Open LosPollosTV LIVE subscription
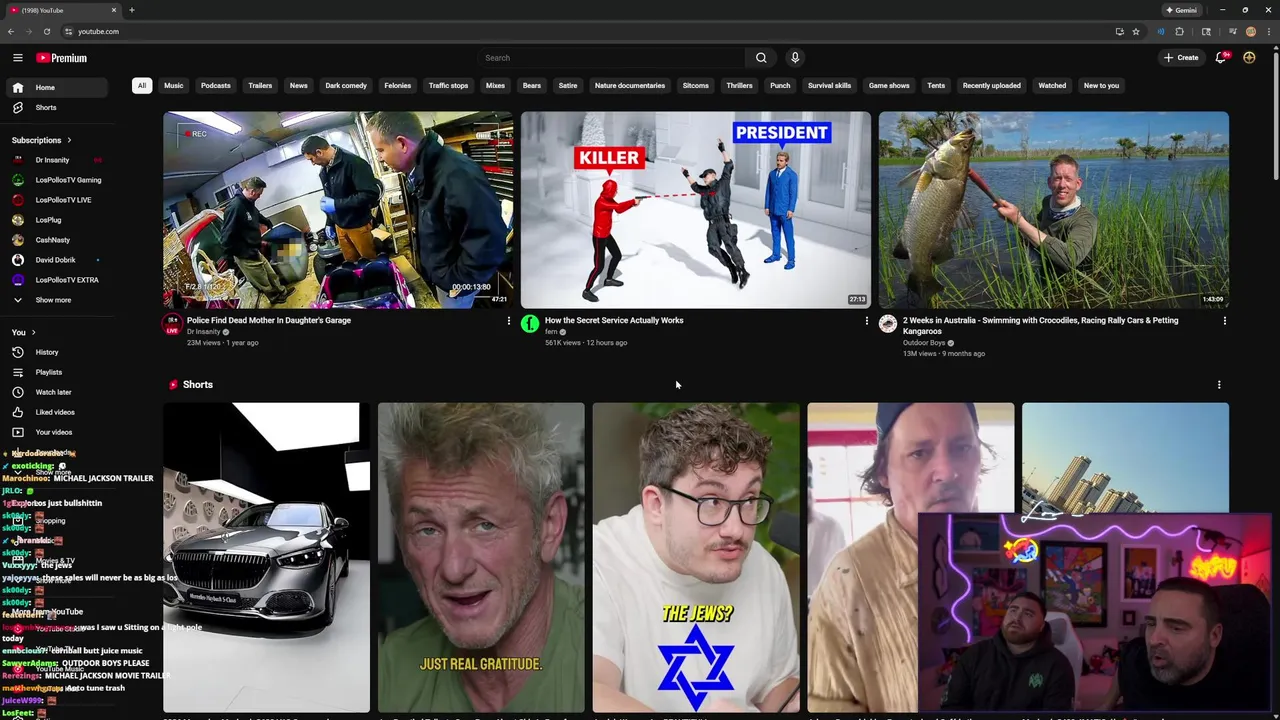1280x720 pixels. pyautogui.click(x=58, y=200)
